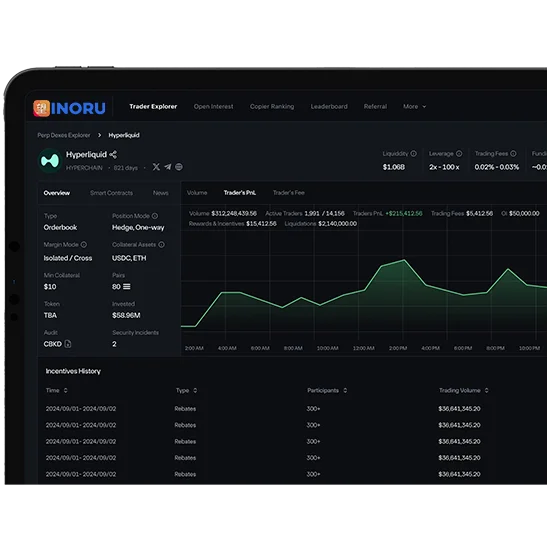Open the CBKD audit document icon

(x=68, y=344)
